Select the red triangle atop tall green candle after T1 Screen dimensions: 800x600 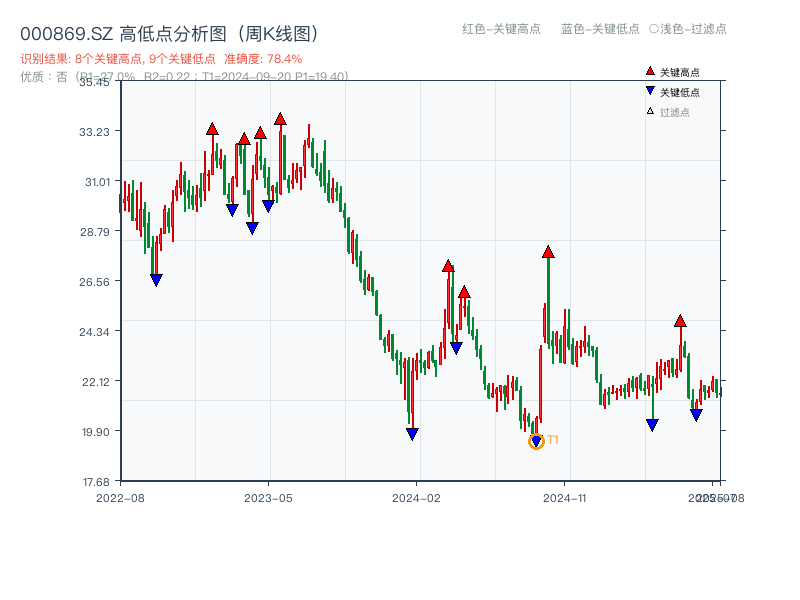(x=548, y=252)
